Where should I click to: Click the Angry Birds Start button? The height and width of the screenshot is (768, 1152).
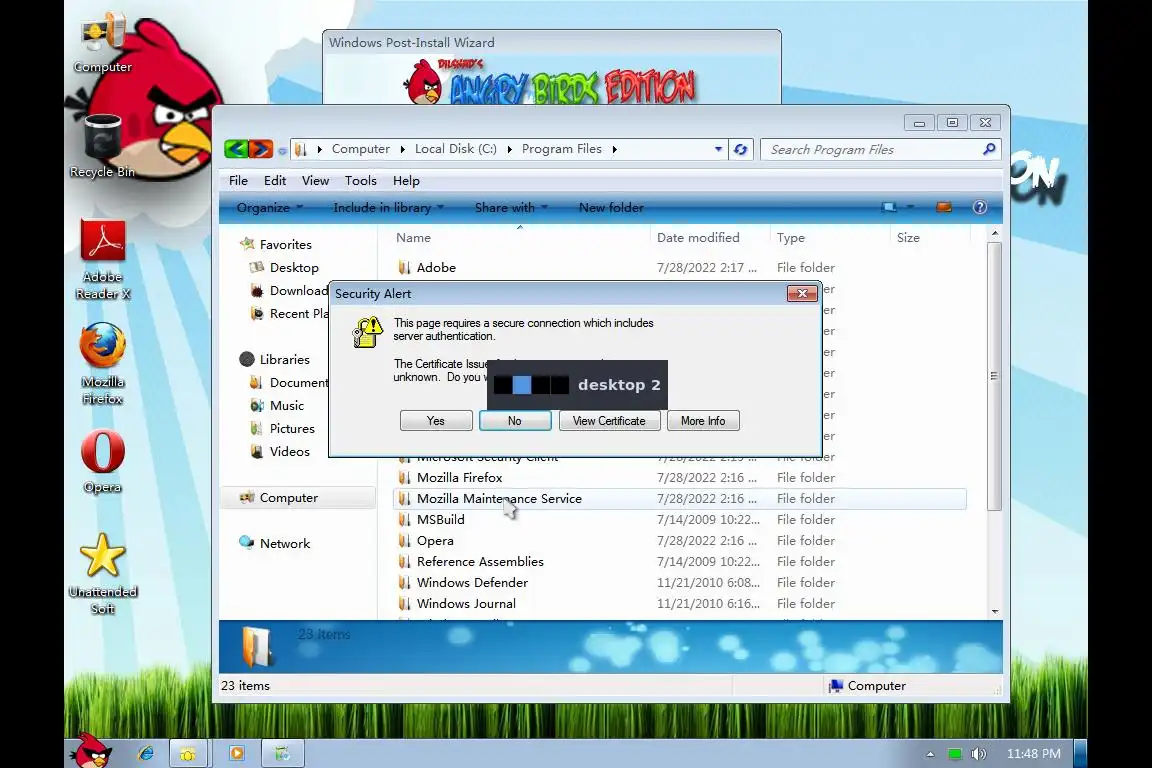[93, 752]
